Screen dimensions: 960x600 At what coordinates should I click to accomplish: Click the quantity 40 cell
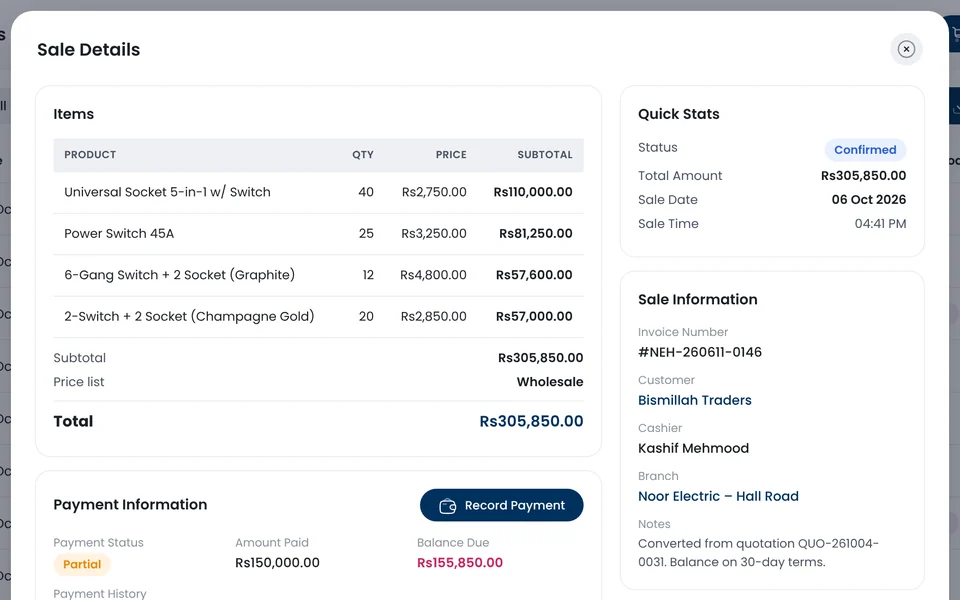366,192
